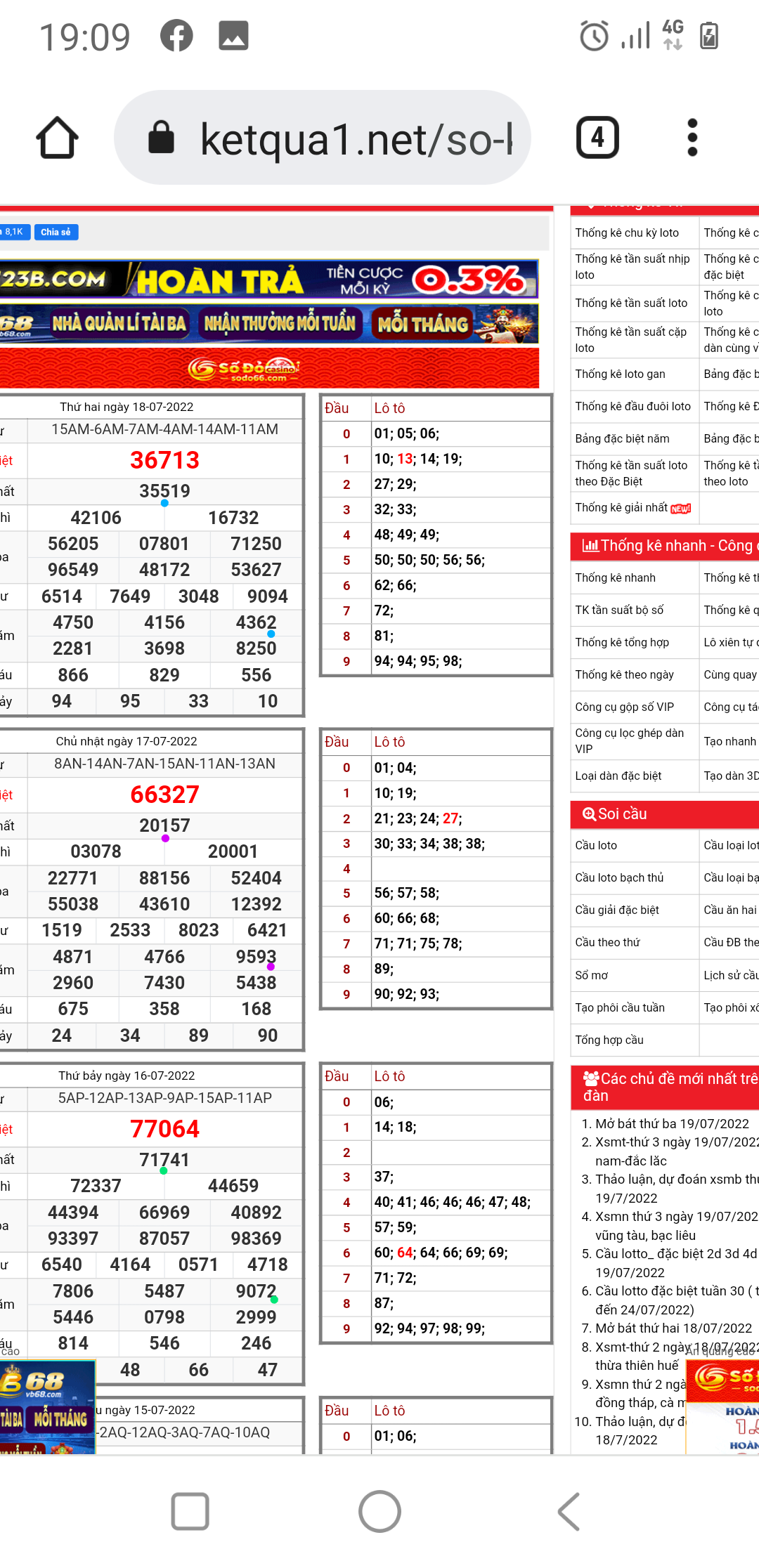The image size is (759, 1568).
Task: Click the magnifier icon beside Soi cầu
Action: (590, 814)
